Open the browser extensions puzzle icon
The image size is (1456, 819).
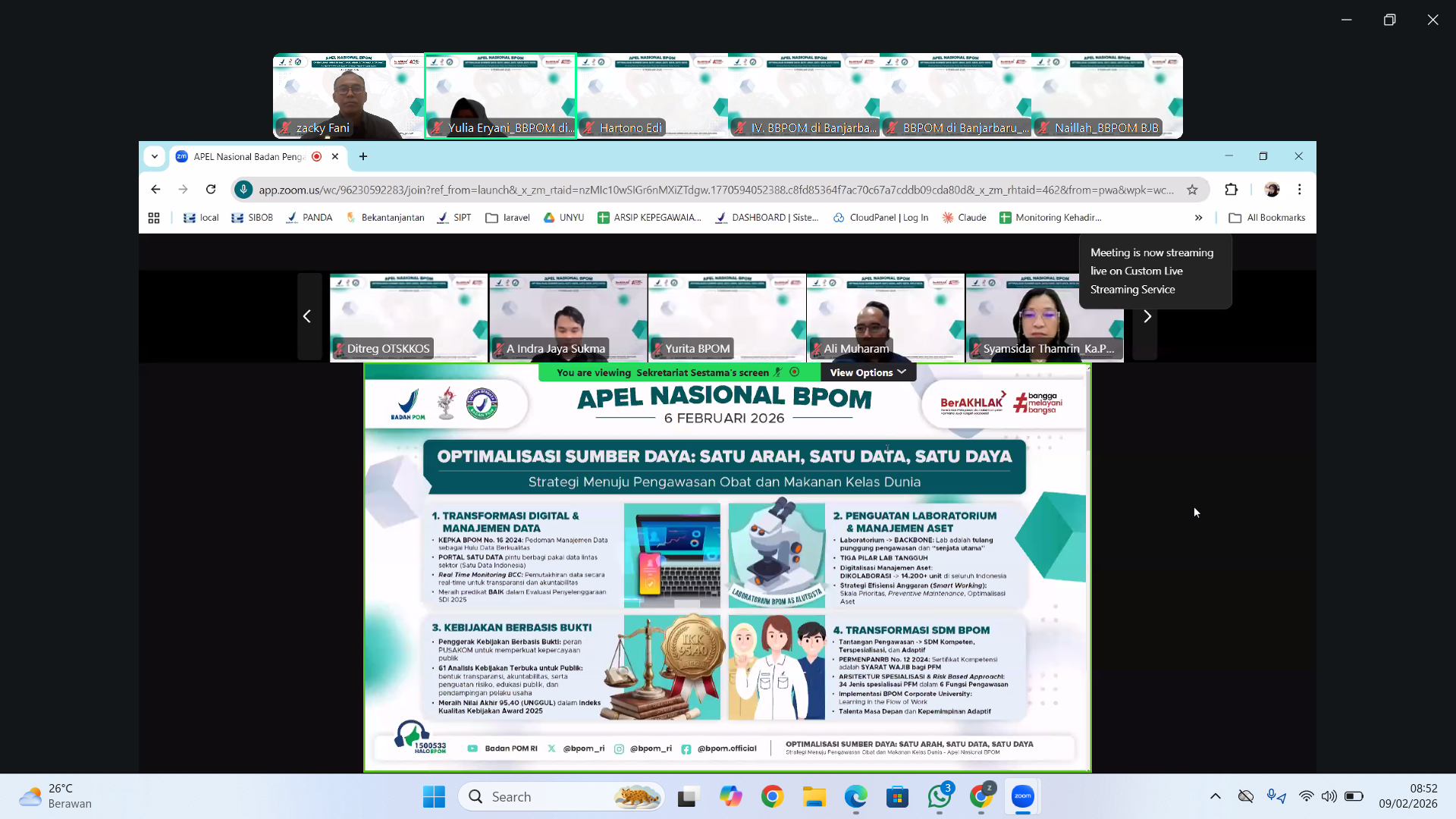pos(1231,190)
